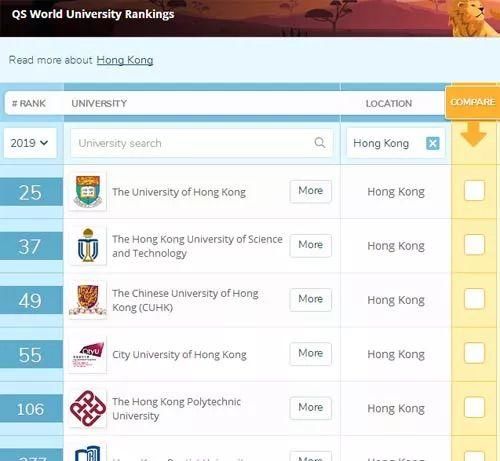Click the search magnifier icon
The height and width of the screenshot is (461, 500).
tap(319, 143)
